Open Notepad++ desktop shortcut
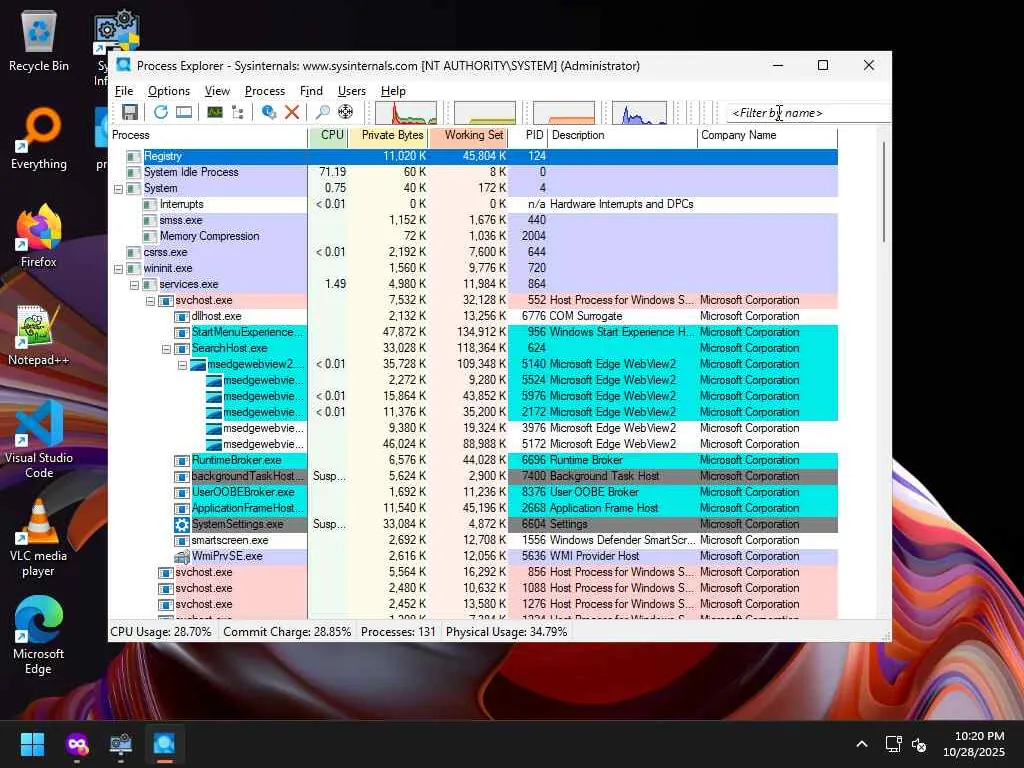Image resolution: width=1024 pixels, height=768 pixels. 39,335
